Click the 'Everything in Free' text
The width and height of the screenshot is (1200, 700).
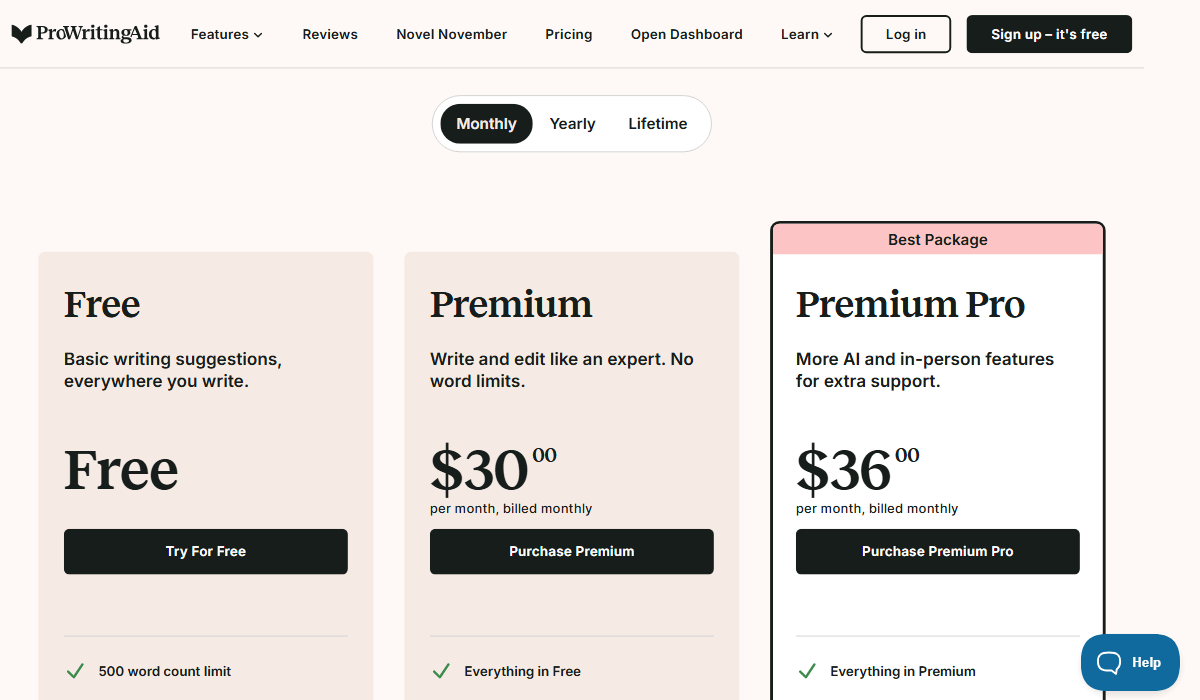[523, 671]
